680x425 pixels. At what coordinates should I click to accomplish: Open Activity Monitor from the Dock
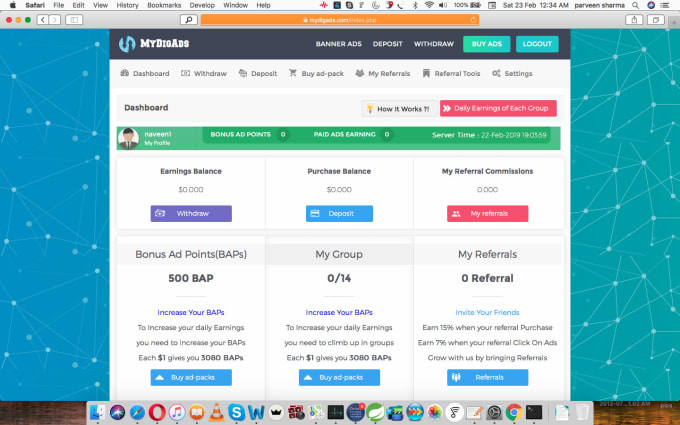(336, 412)
